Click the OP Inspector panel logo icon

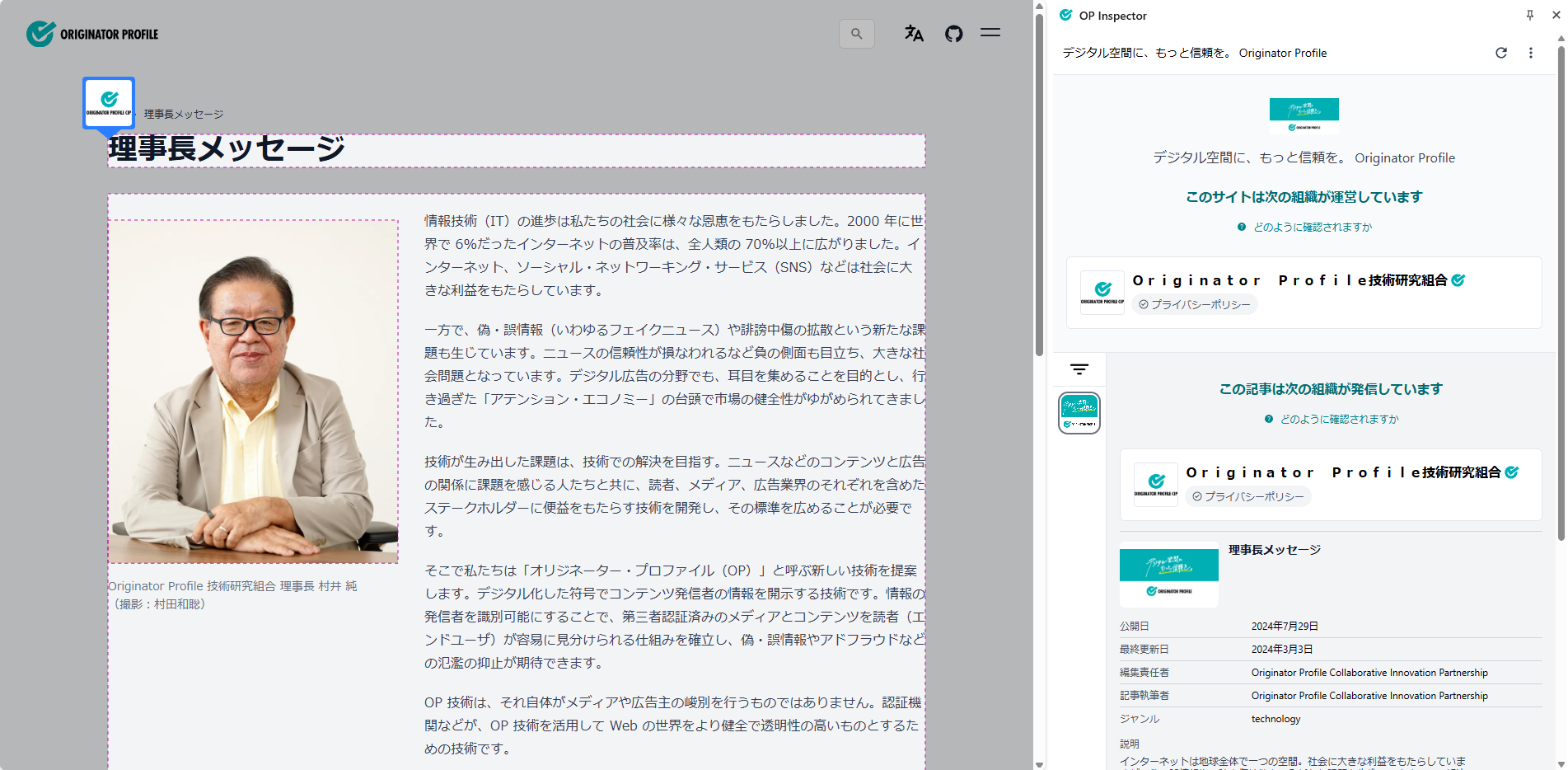coord(1066,15)
